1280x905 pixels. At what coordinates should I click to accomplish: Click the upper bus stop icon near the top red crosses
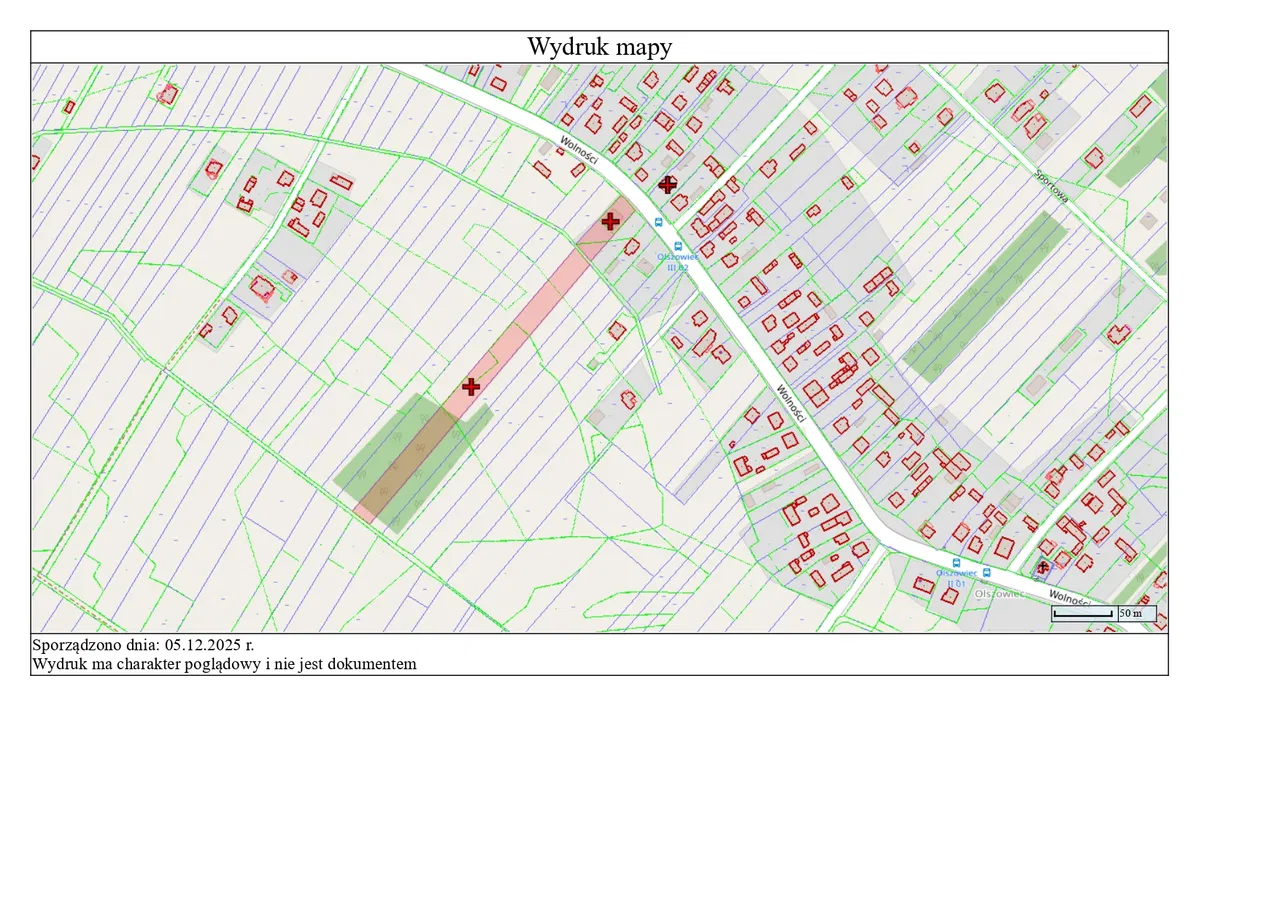[658, 222]
